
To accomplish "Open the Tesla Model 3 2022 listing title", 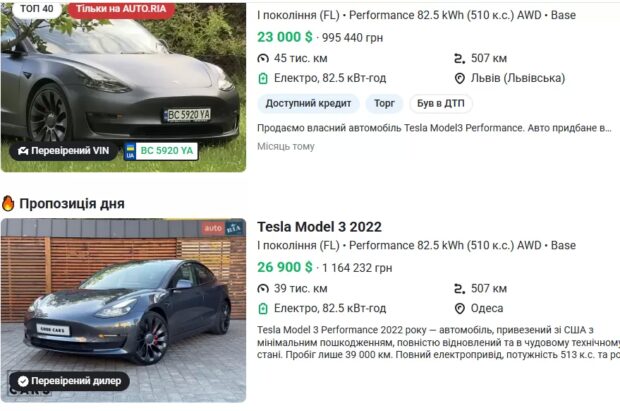I will click(x=319, y=227).
